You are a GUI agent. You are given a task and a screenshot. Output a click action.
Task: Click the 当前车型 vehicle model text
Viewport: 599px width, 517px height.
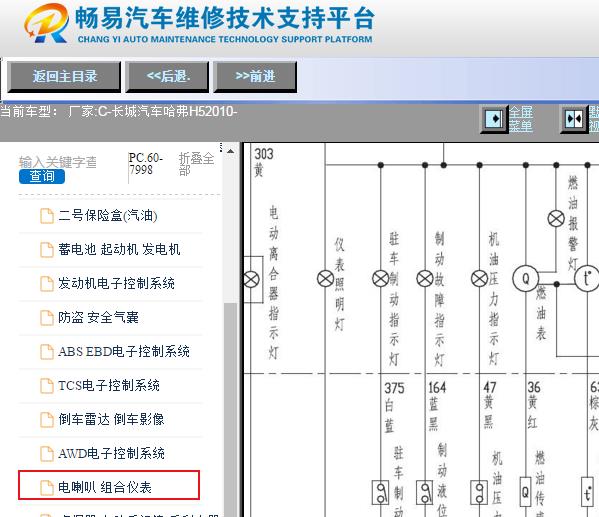point(118,112)
